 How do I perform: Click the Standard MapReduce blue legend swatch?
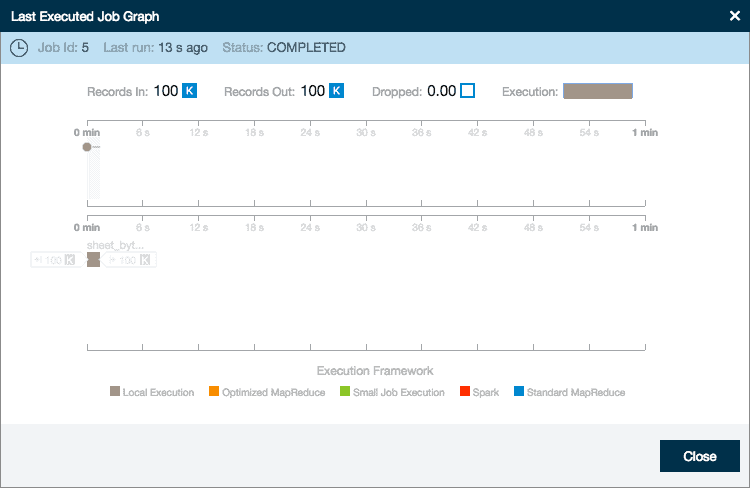point(518,392)
